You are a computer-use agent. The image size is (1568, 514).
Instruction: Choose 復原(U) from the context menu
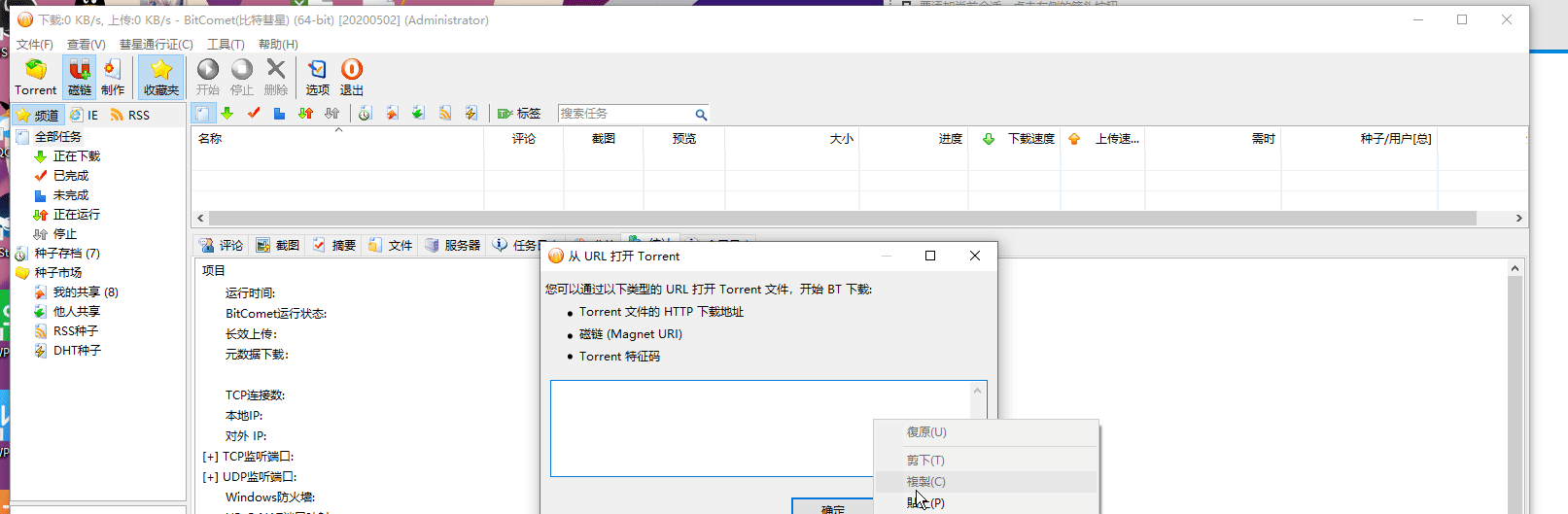coord(986,432)
